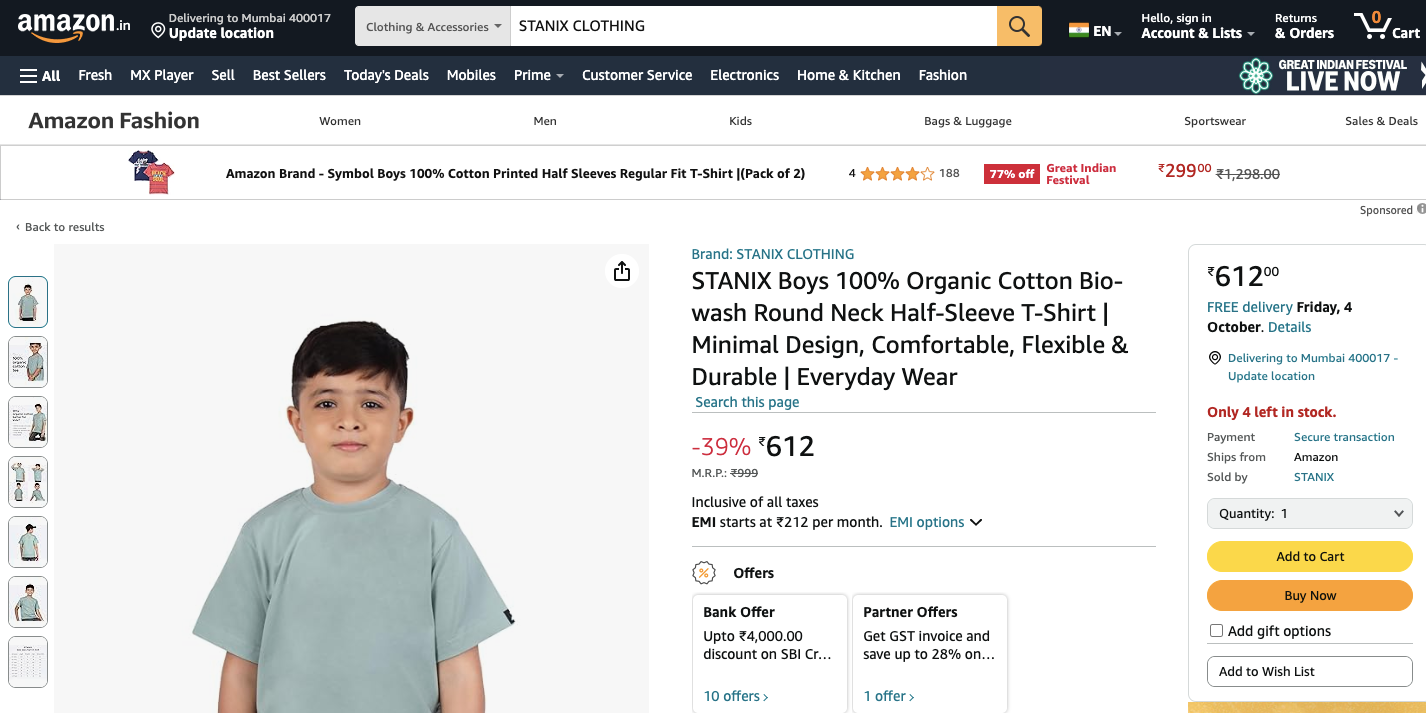Click the Offers percent badge icon
This screenshot has width=1426, height=713.
(x=704, y=573)
